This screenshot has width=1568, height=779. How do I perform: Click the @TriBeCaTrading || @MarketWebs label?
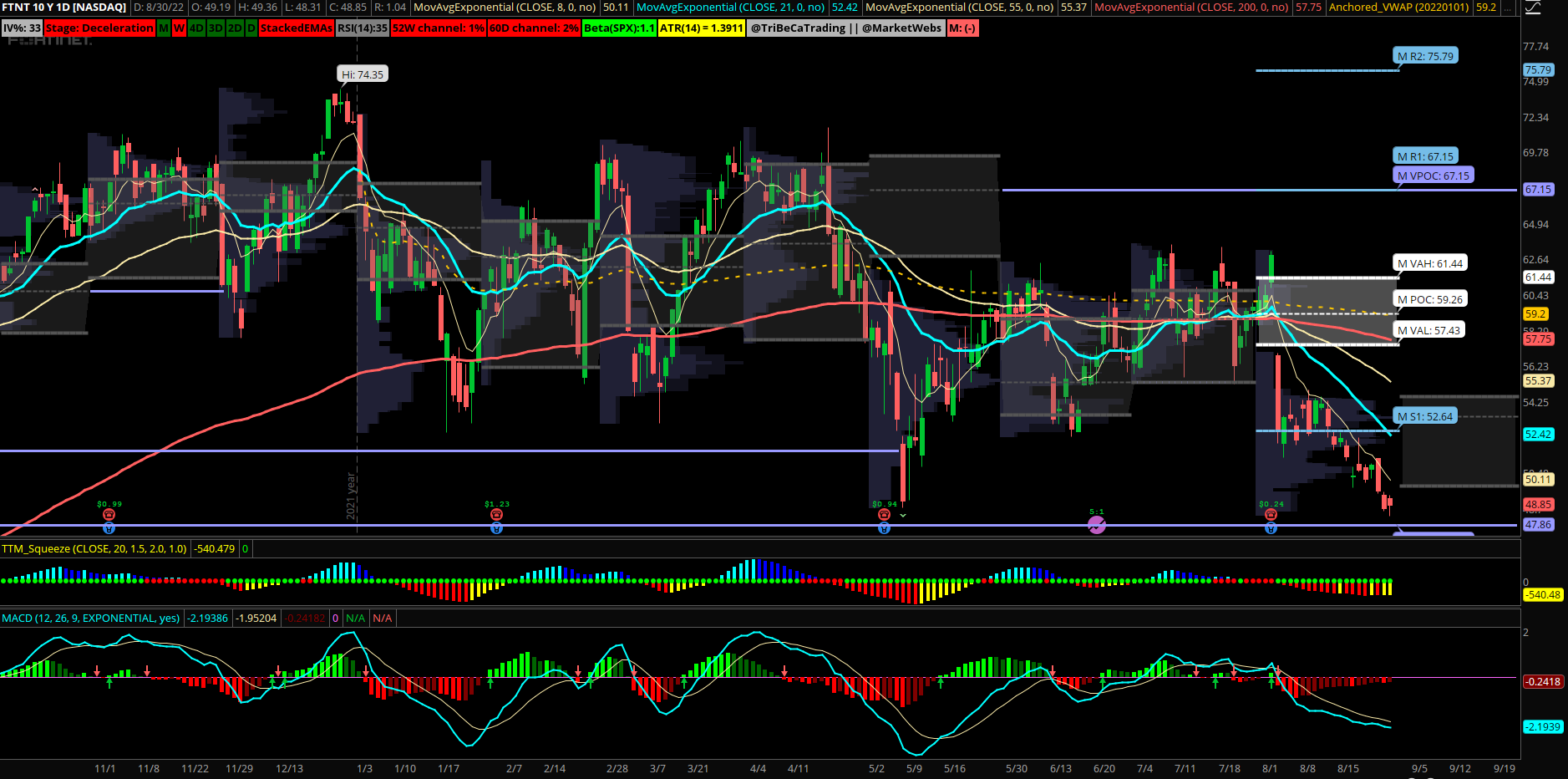846,28
